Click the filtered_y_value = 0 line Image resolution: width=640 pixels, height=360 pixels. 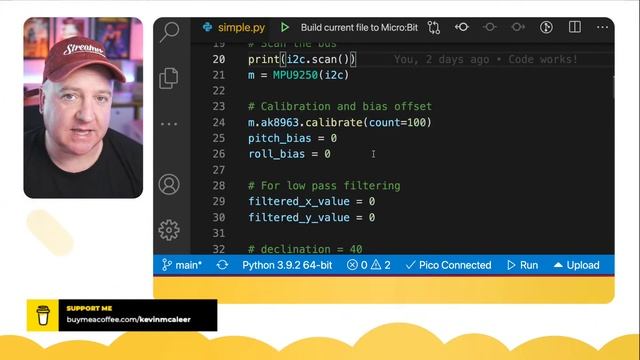pos(311,217)
